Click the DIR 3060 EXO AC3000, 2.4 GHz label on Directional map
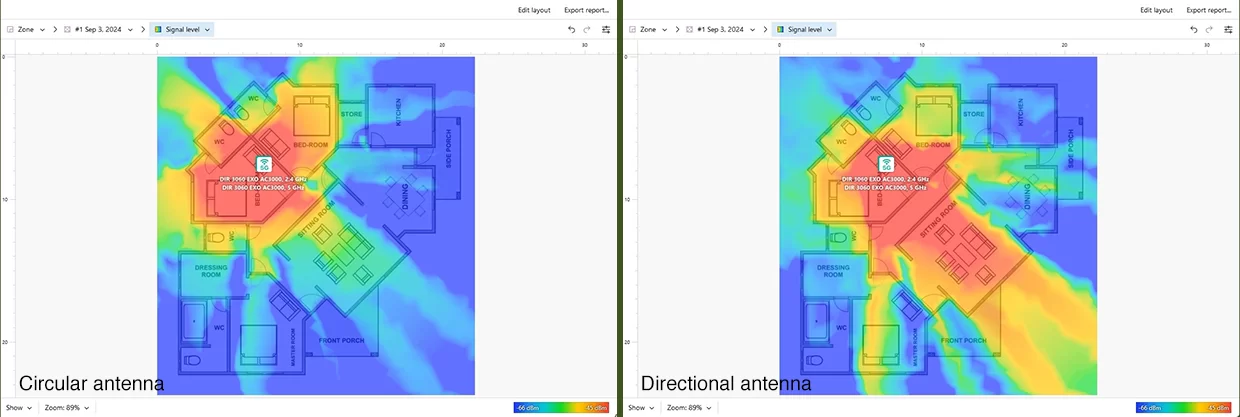 [x=886, y=179]
